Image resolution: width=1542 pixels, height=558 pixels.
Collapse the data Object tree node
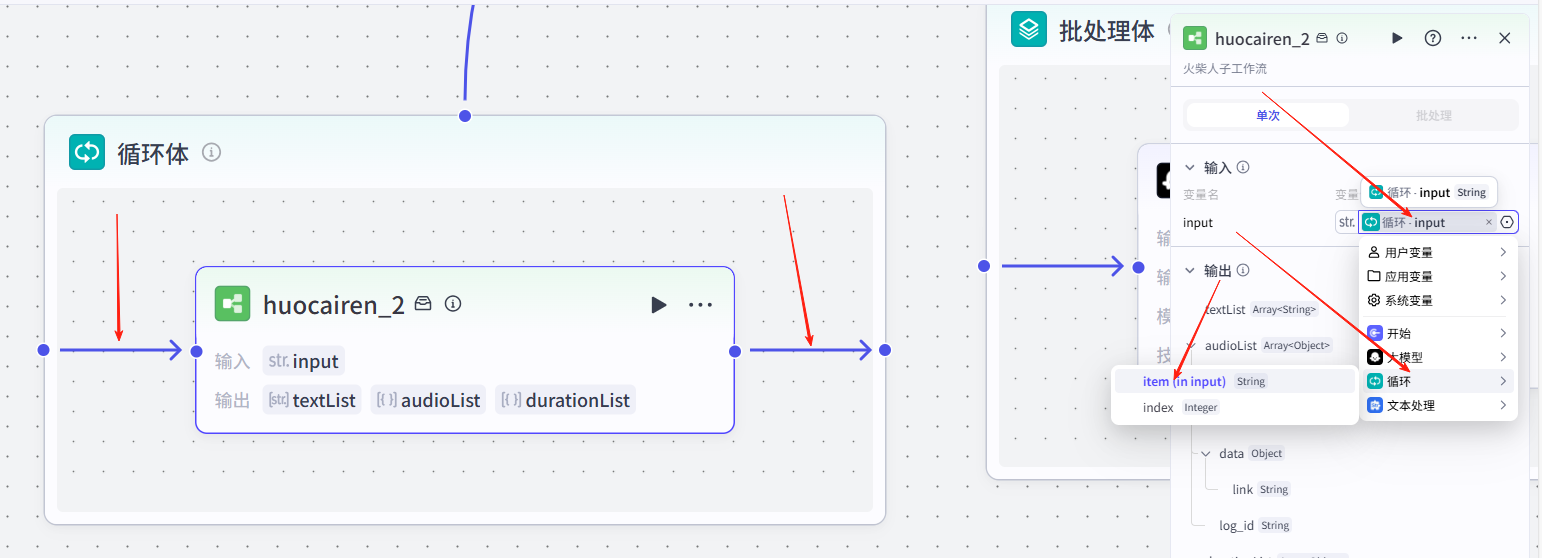tap(1206, 454)
